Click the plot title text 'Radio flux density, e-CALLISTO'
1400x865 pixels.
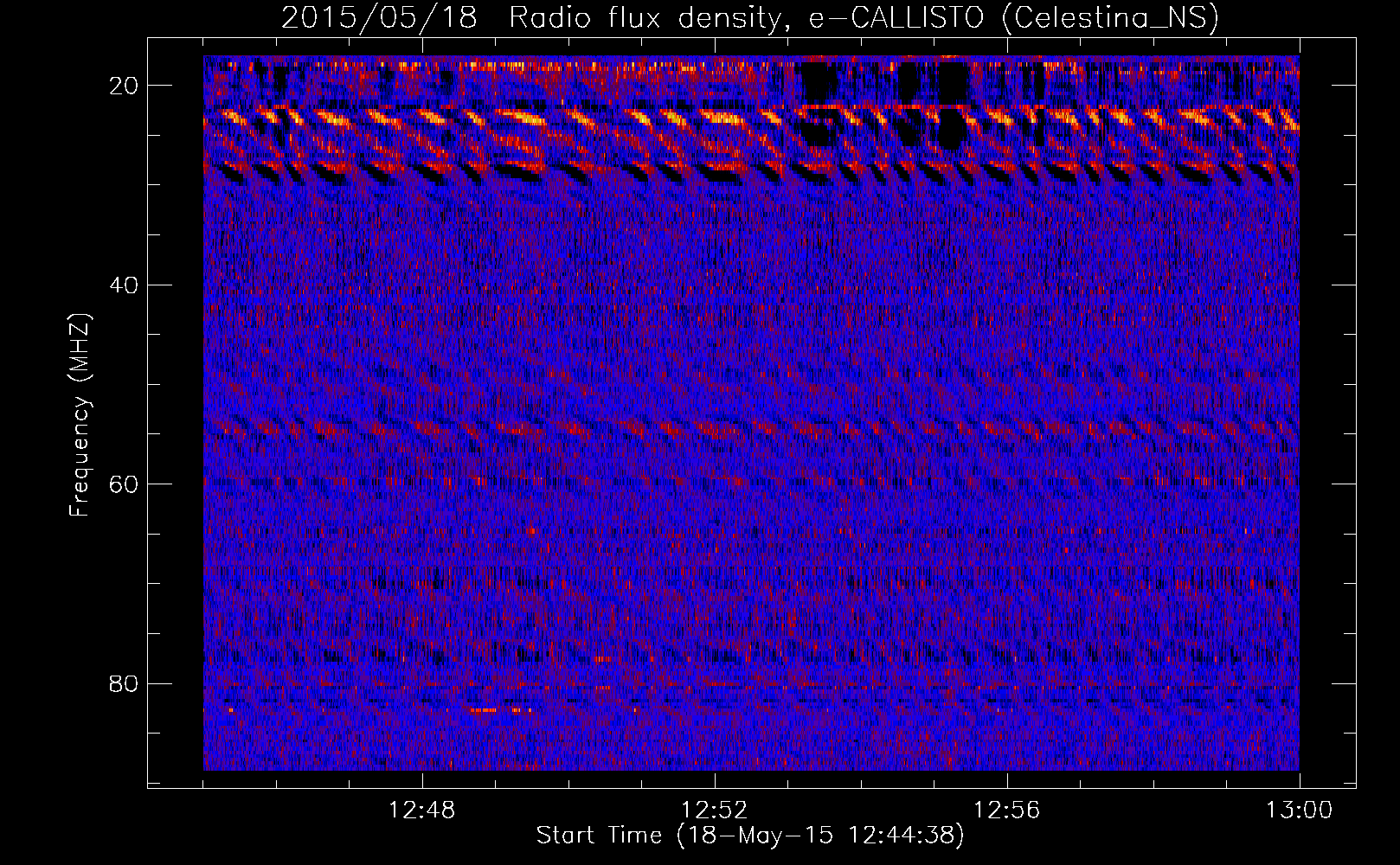click(x=747, y=18)
